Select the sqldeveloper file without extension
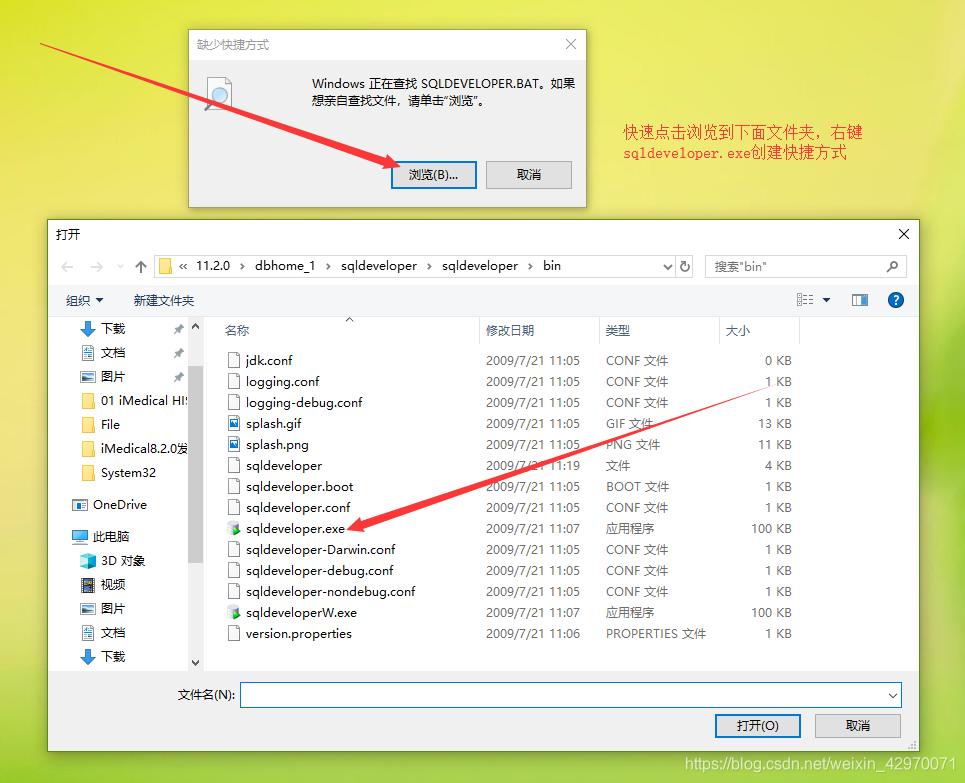Image resolution: width=965 pixels, height=783 pixels. (x=284, y=465)
